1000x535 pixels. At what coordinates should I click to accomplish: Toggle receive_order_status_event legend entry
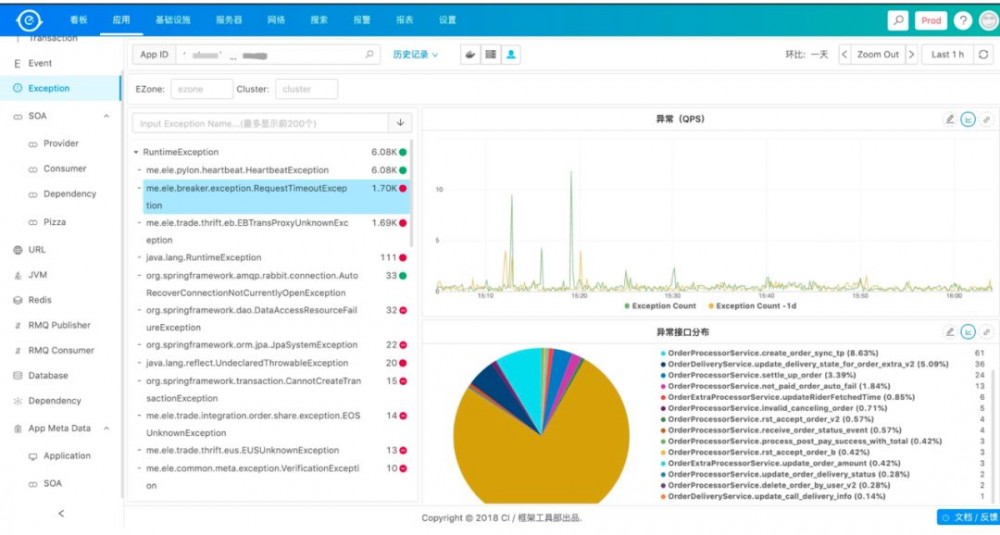pos(776,430)
